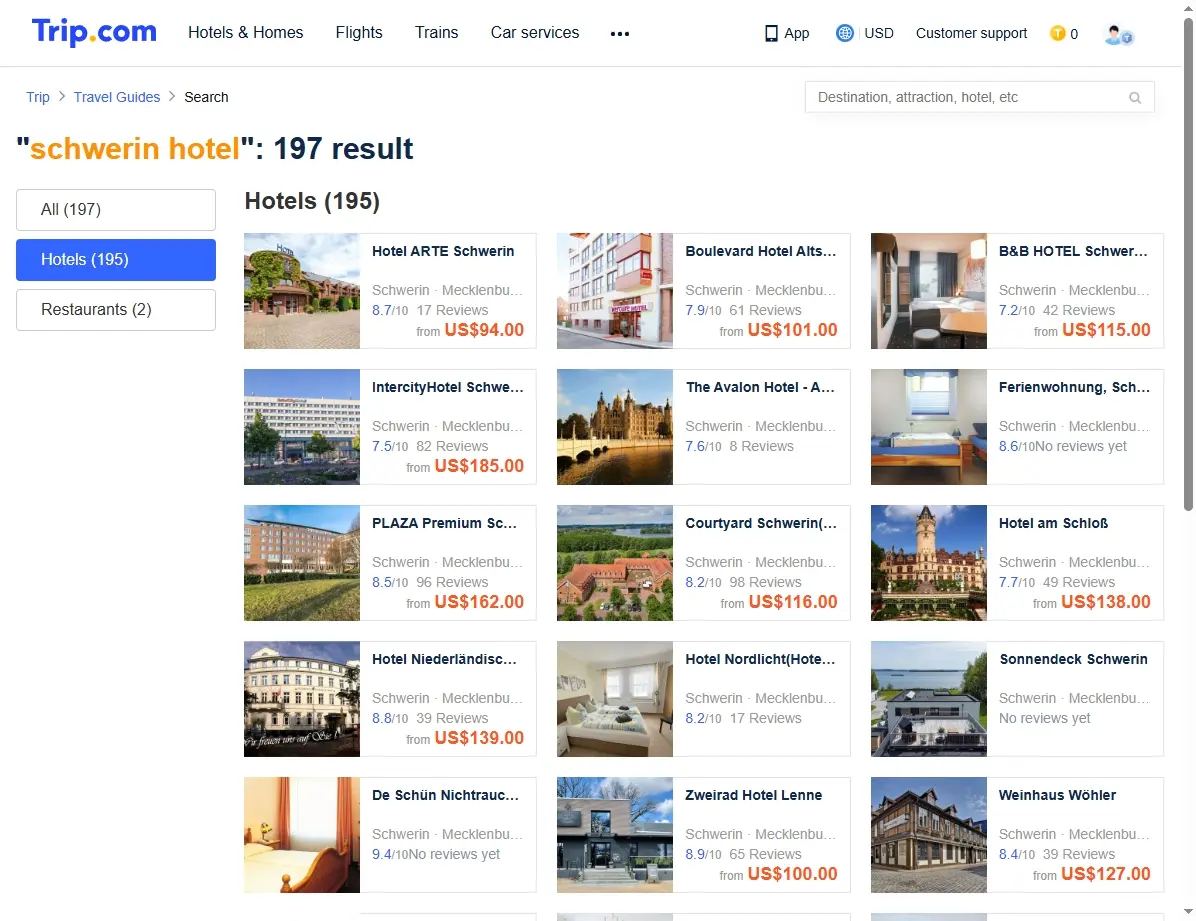Click Boulevard Hotel Alts... title
Viewport: 1196px width, 921px height.
760,251
